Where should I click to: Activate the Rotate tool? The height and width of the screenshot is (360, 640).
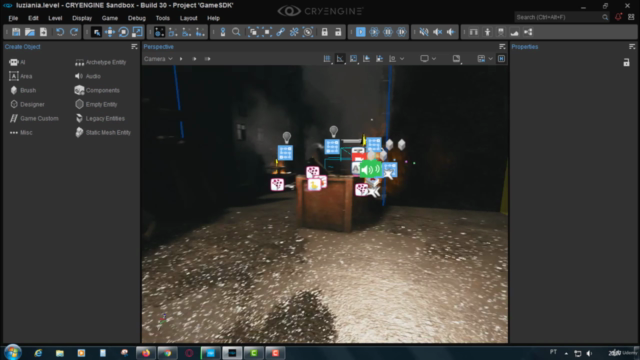tap(123, 32)
